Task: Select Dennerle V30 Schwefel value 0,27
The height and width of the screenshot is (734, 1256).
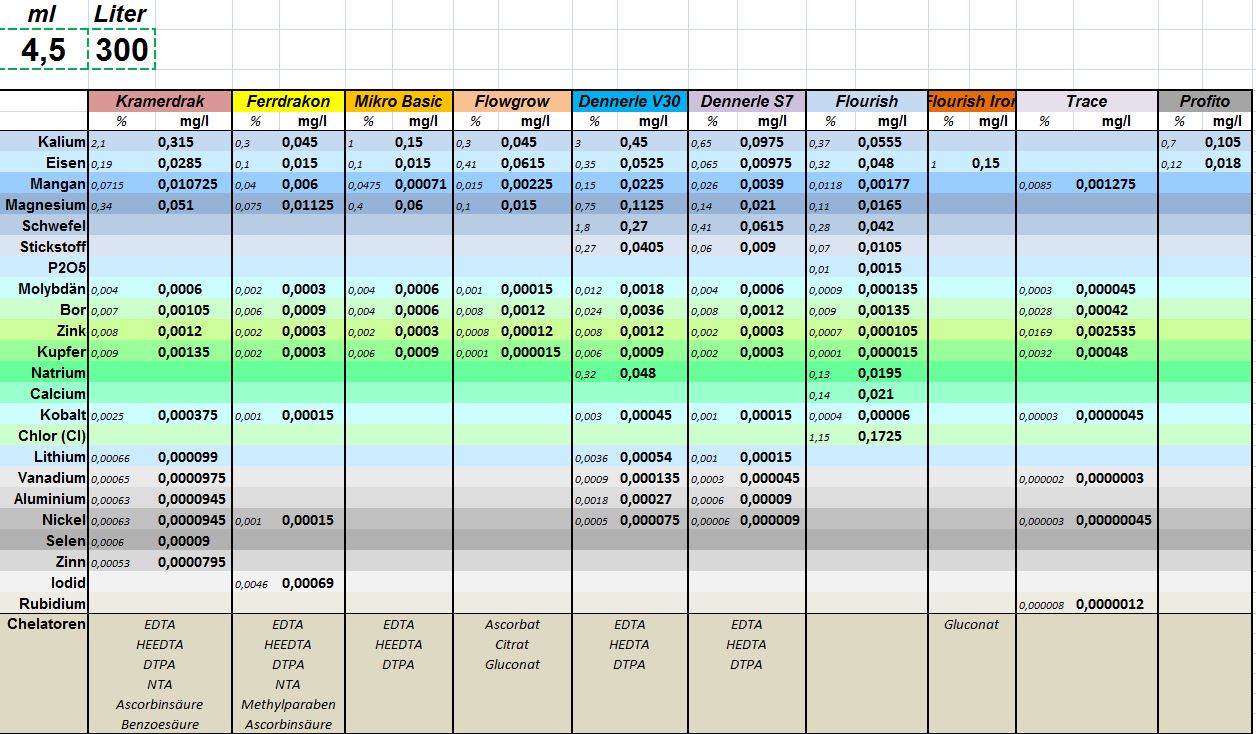Action: 634,226
